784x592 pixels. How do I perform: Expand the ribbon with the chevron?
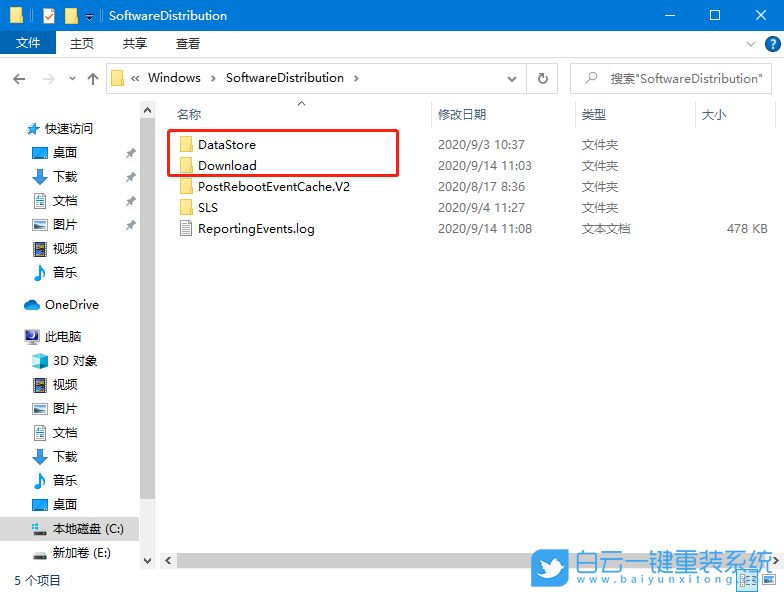pos(750,44)
